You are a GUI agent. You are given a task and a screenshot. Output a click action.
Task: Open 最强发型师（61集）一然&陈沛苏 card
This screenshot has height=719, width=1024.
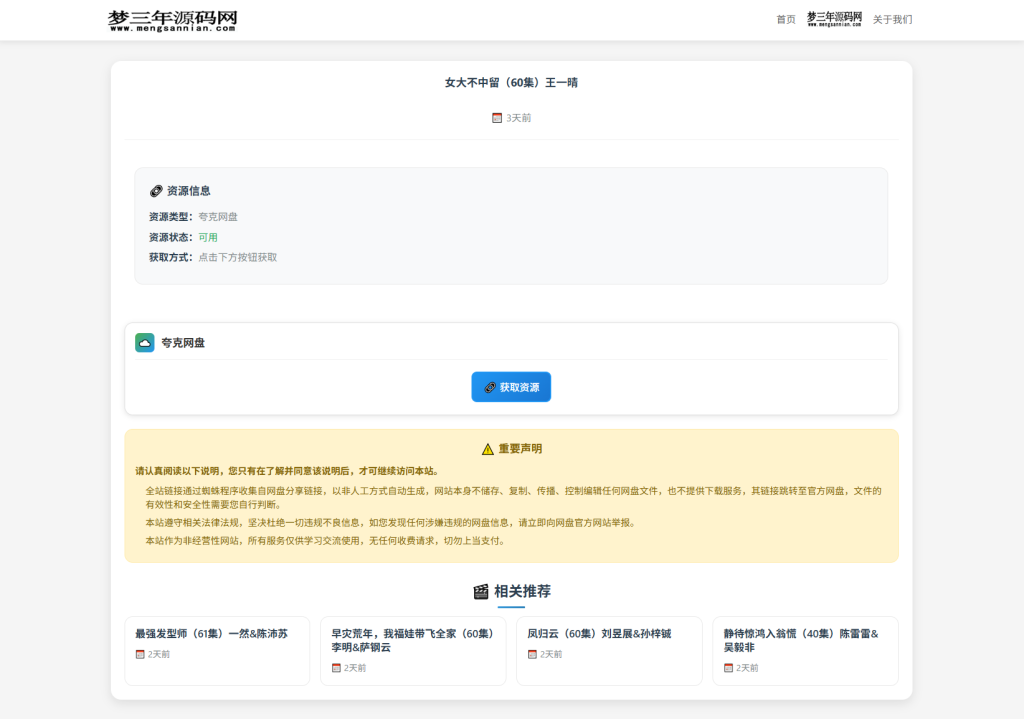pos(217,650)
